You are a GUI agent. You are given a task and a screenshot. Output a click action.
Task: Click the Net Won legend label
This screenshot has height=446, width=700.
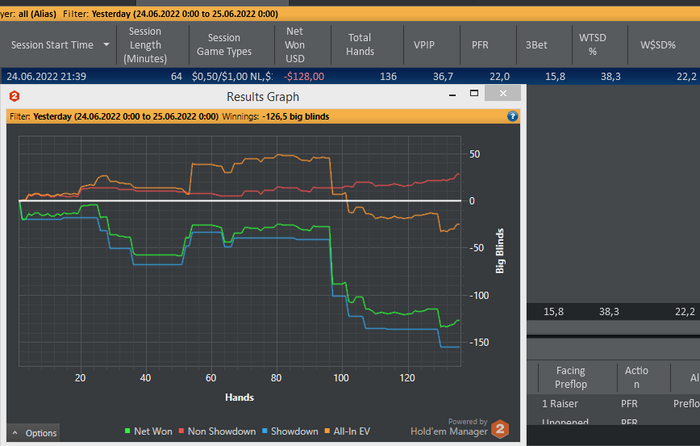point(153,431)
